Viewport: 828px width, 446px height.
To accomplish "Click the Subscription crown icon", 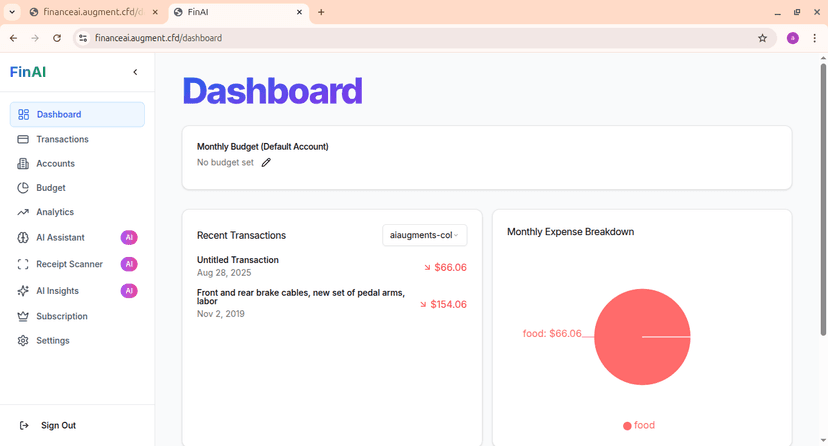I will [x=24, y=316].
